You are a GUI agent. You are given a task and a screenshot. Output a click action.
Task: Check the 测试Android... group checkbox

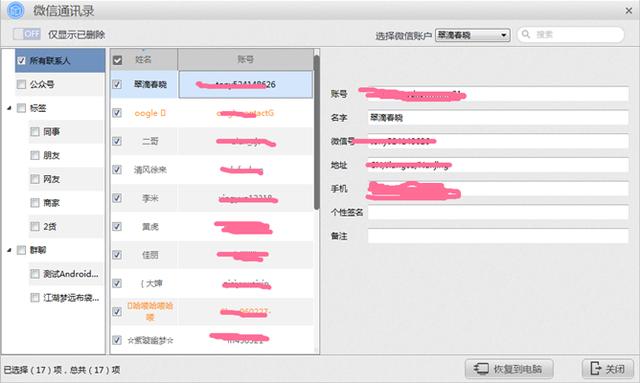tap(35, 274)
